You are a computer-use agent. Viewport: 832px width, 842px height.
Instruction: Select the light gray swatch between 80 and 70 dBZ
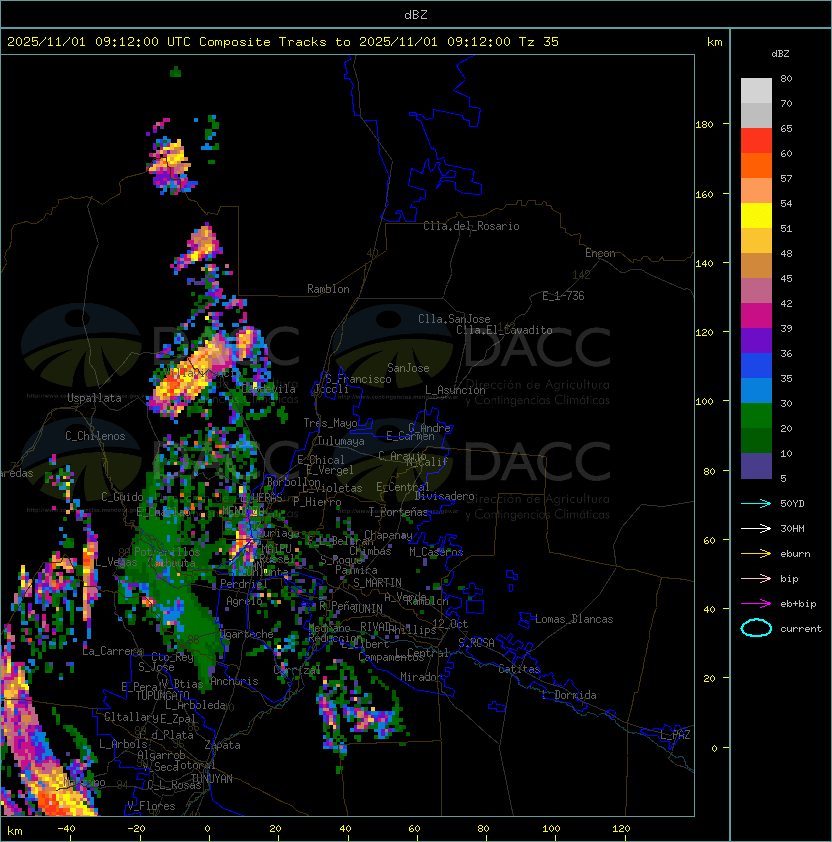(756, 90)
